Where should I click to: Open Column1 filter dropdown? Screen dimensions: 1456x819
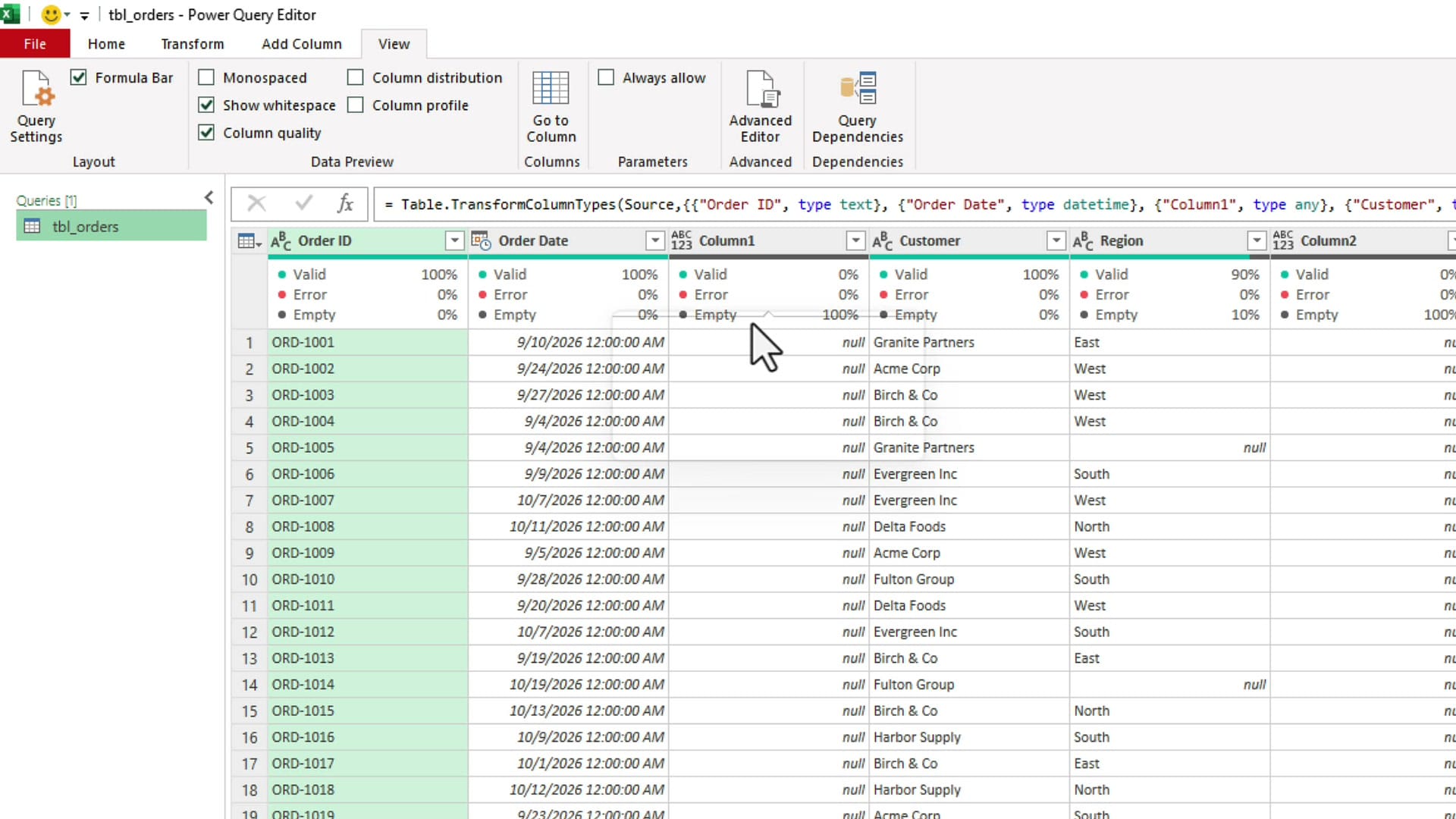click(x=855, y=241)
